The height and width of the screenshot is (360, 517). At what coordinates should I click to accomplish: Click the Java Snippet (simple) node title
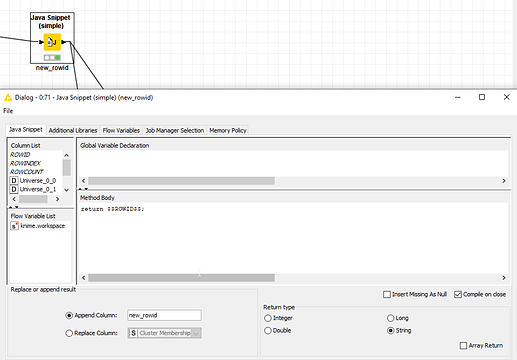(x=51, y=21)
